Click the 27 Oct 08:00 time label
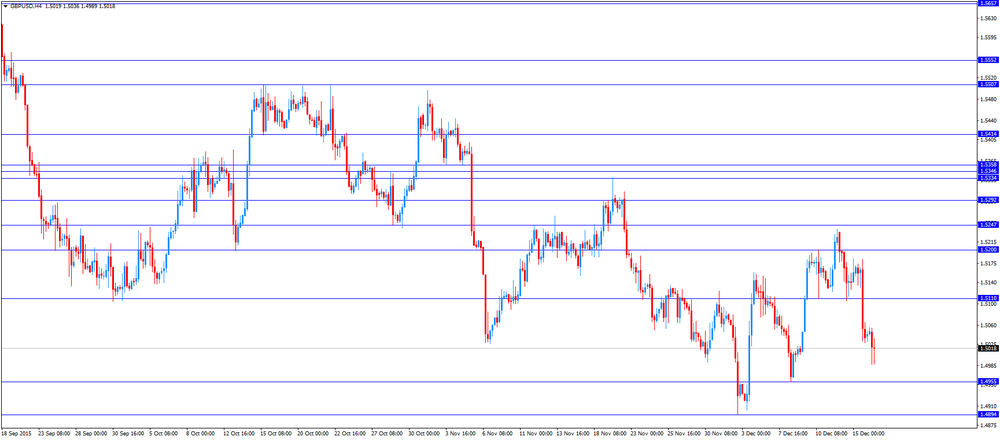This screenshot has width=1000, height=440. point(386,432)
